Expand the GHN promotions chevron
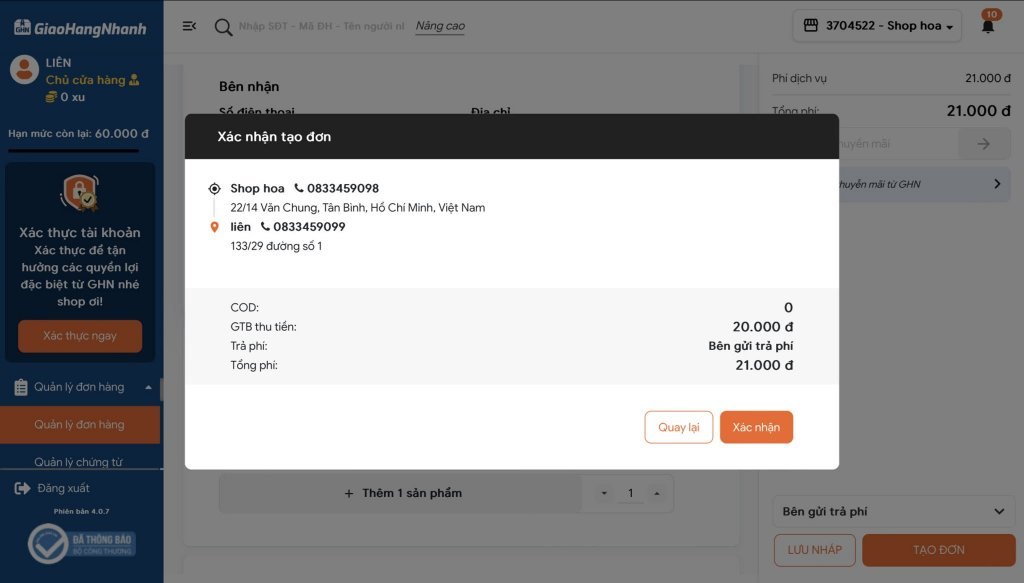Viewport: 1024px width, 583px height. coord(996,184)
